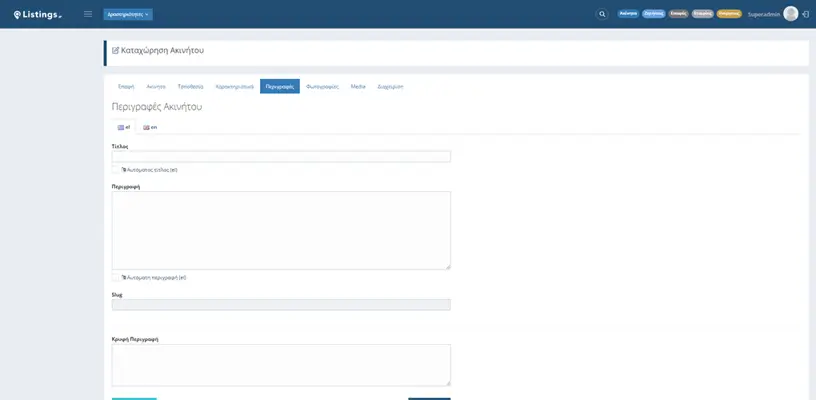Click the Περιγραφές Ακινήτου heading
The image size is (816, 400).
point(157,107)
